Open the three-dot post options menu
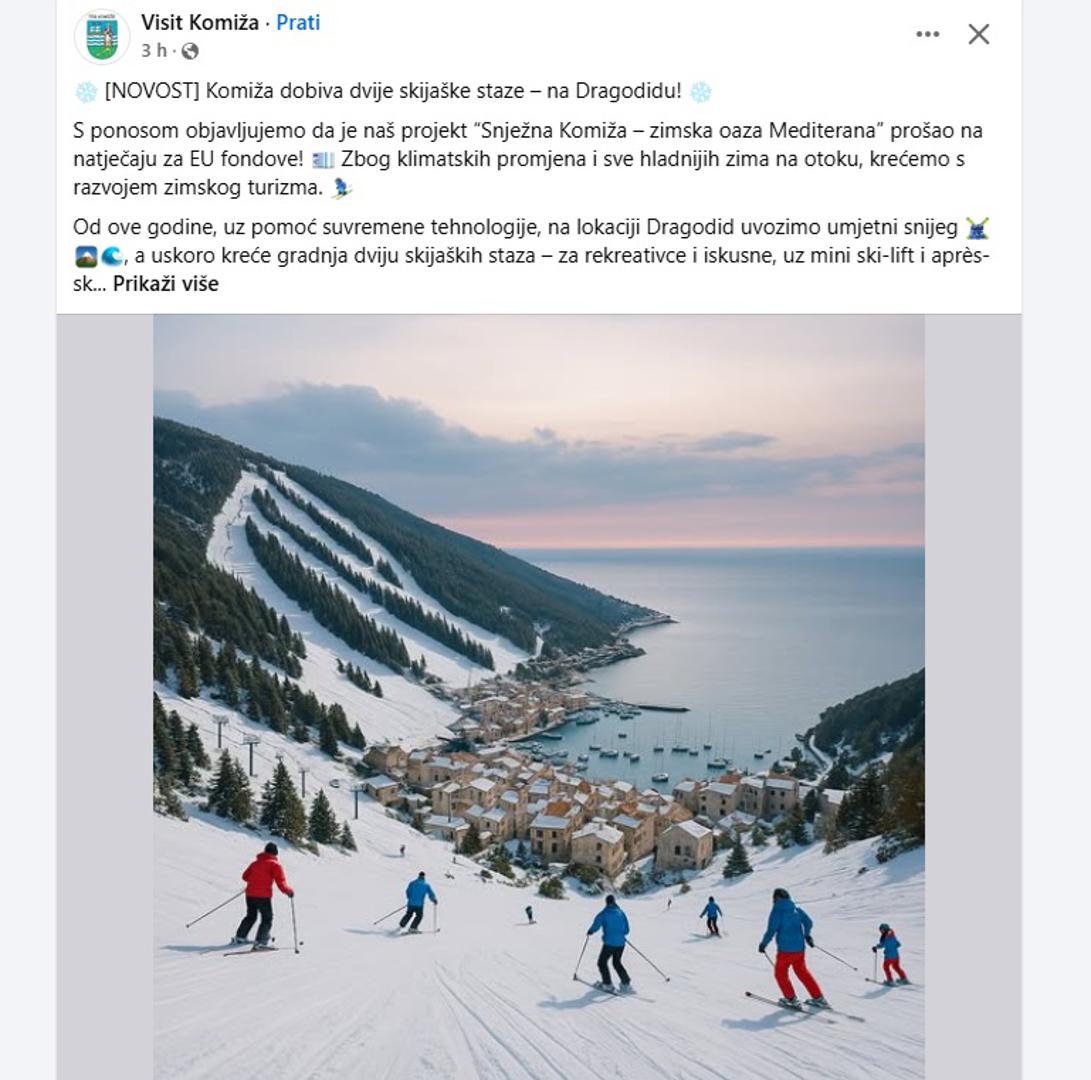1091x1080 pixels. pyautogui.click(x=927, y=34)
